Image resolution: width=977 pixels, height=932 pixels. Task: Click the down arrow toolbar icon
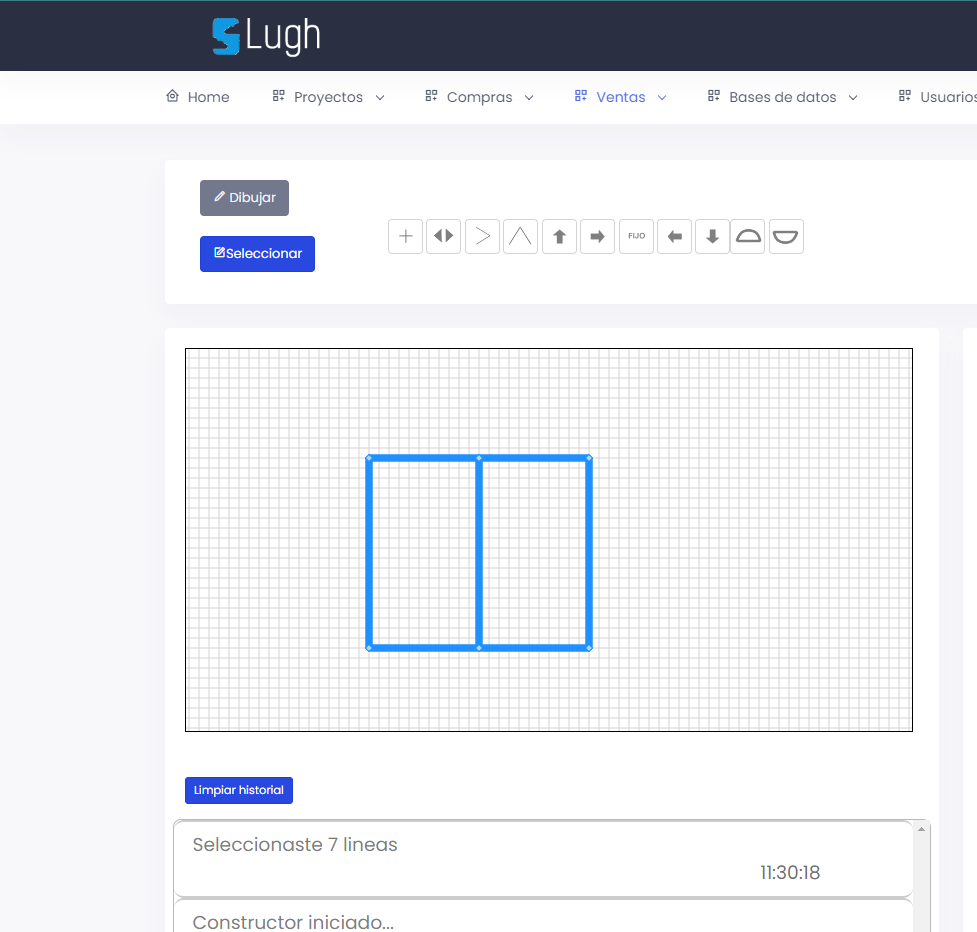712,237
